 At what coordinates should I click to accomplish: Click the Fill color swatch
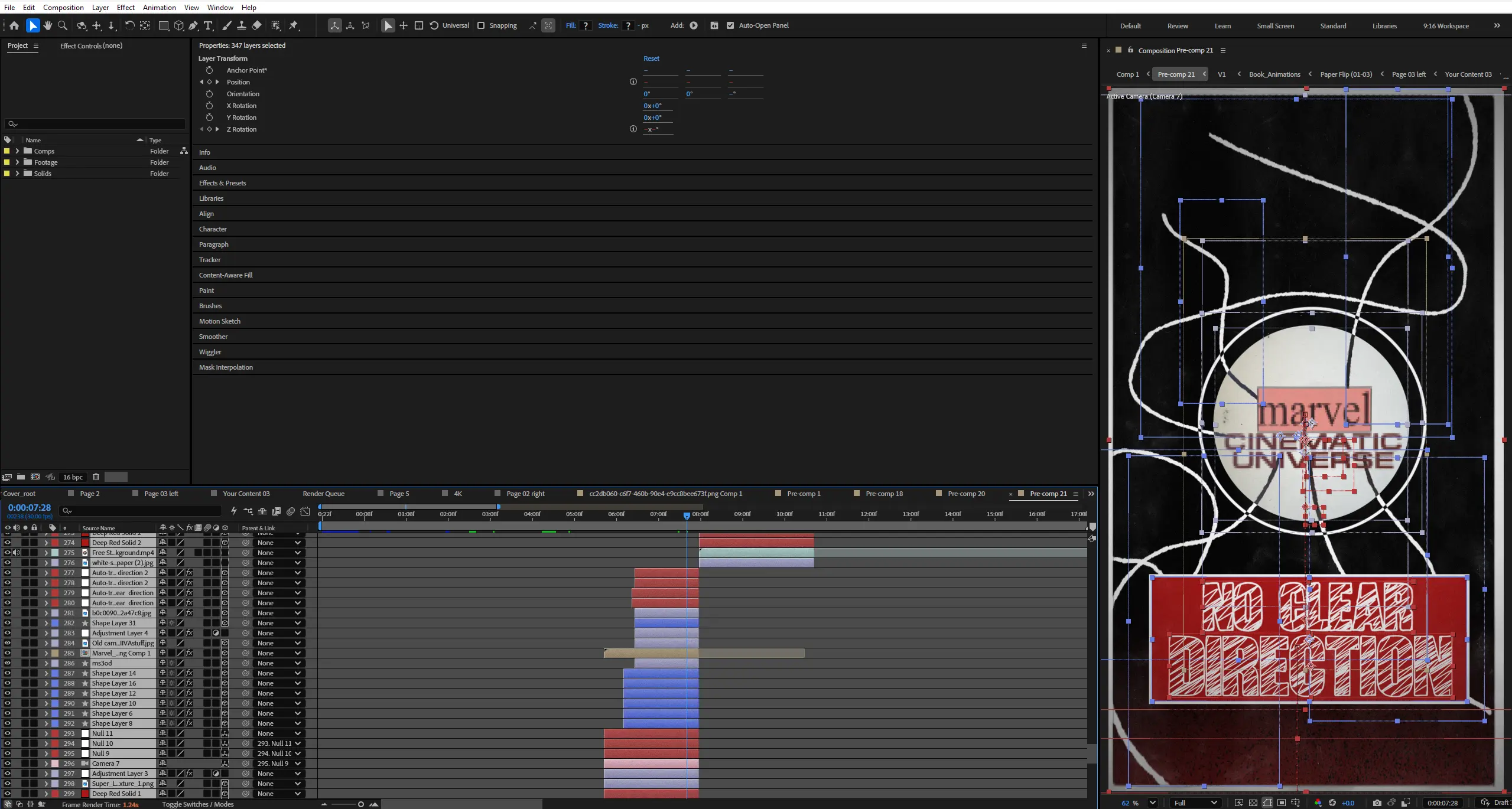point(586,25)
